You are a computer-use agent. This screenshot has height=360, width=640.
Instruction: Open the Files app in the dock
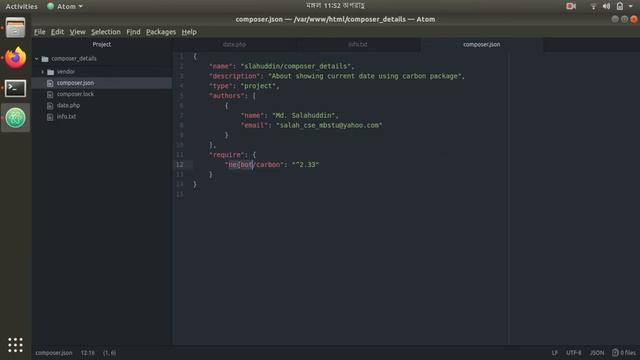tap(16, 28)
